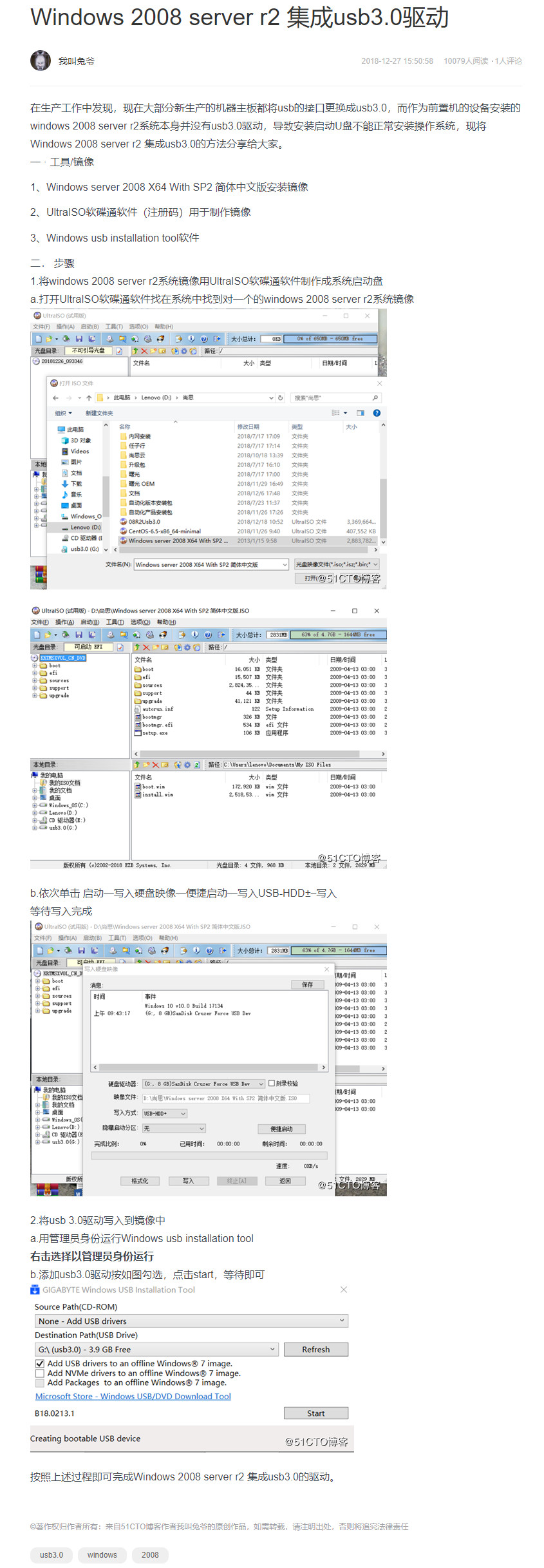Click the write progress bar under 完成比例
This screenshot has height=1568, width=544.
[x=209, y=1156]
